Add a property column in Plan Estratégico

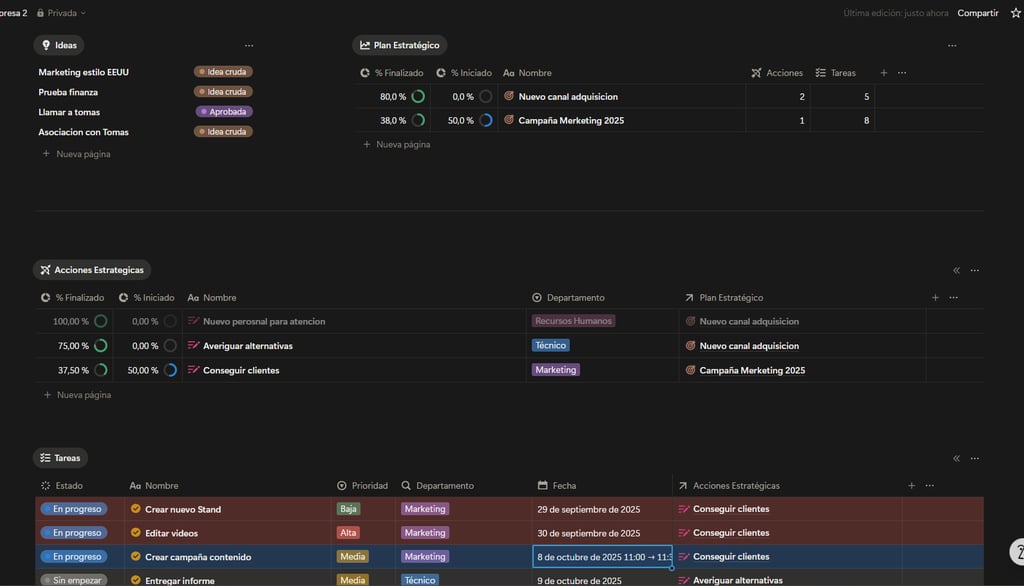[x=884, y=73]
